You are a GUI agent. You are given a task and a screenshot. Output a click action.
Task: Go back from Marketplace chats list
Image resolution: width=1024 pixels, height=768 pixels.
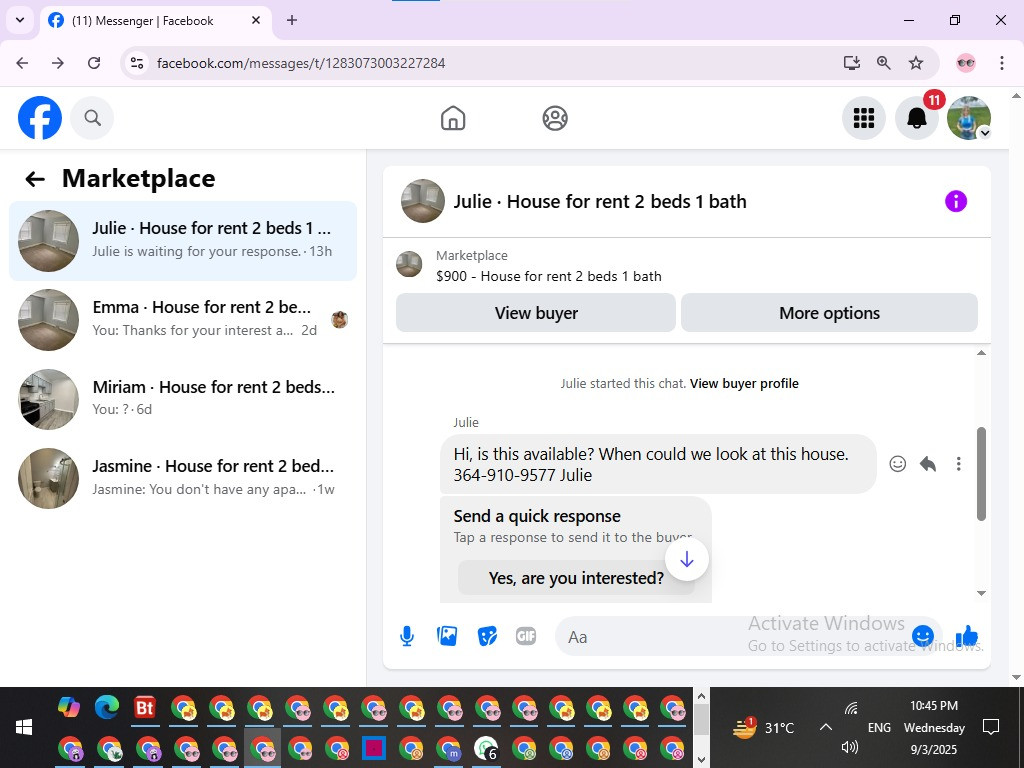point(35,179)
